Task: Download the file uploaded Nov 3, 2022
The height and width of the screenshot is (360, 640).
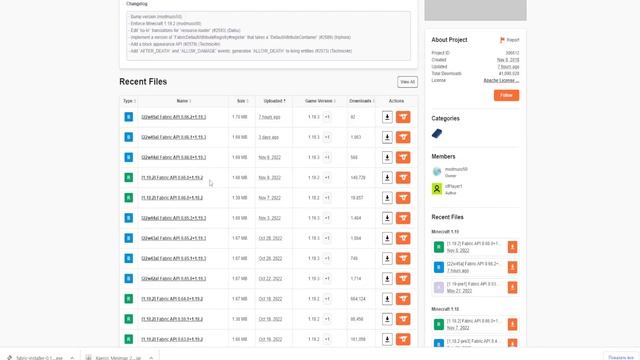Action: tap(387, 218)
